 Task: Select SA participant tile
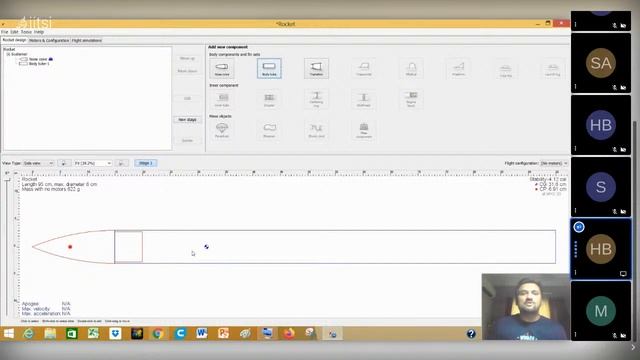pyautogui.click(x=601, y=63)
